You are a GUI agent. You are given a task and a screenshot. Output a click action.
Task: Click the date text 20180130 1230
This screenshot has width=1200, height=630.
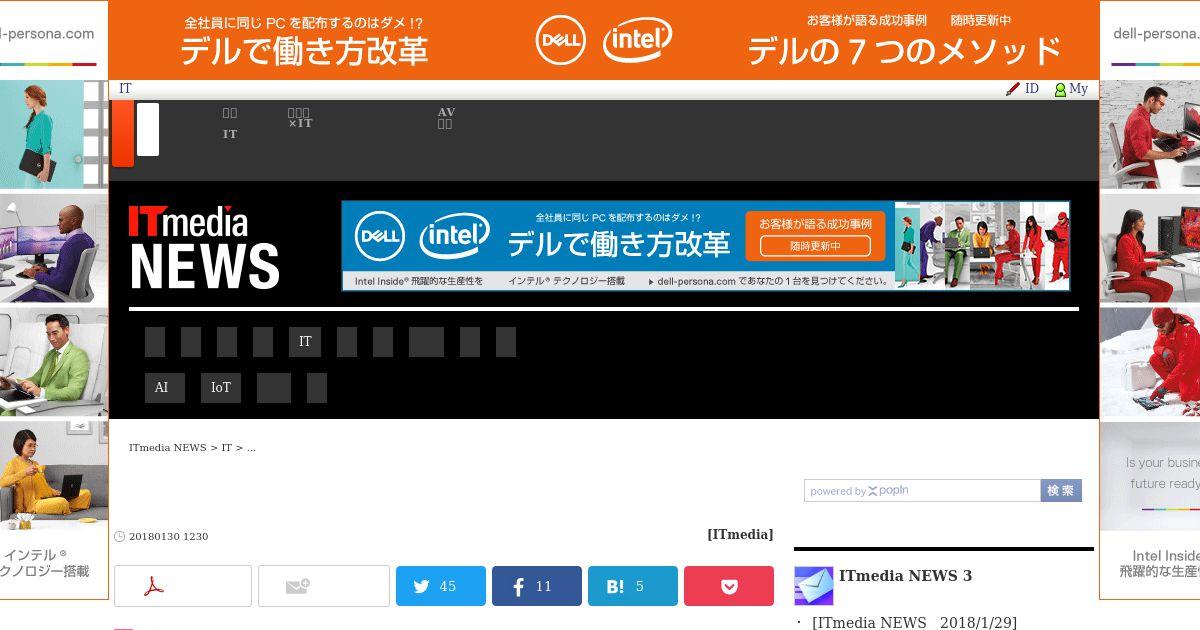(168, 537)
